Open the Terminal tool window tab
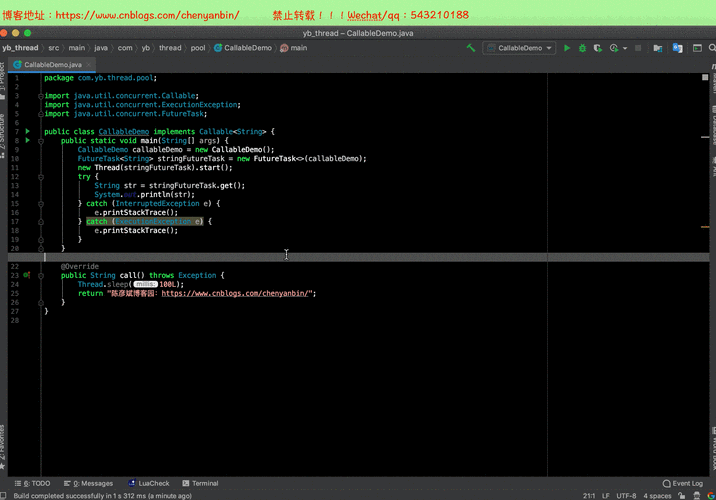The height and width of the screenshot is (500, 716). 199,483
